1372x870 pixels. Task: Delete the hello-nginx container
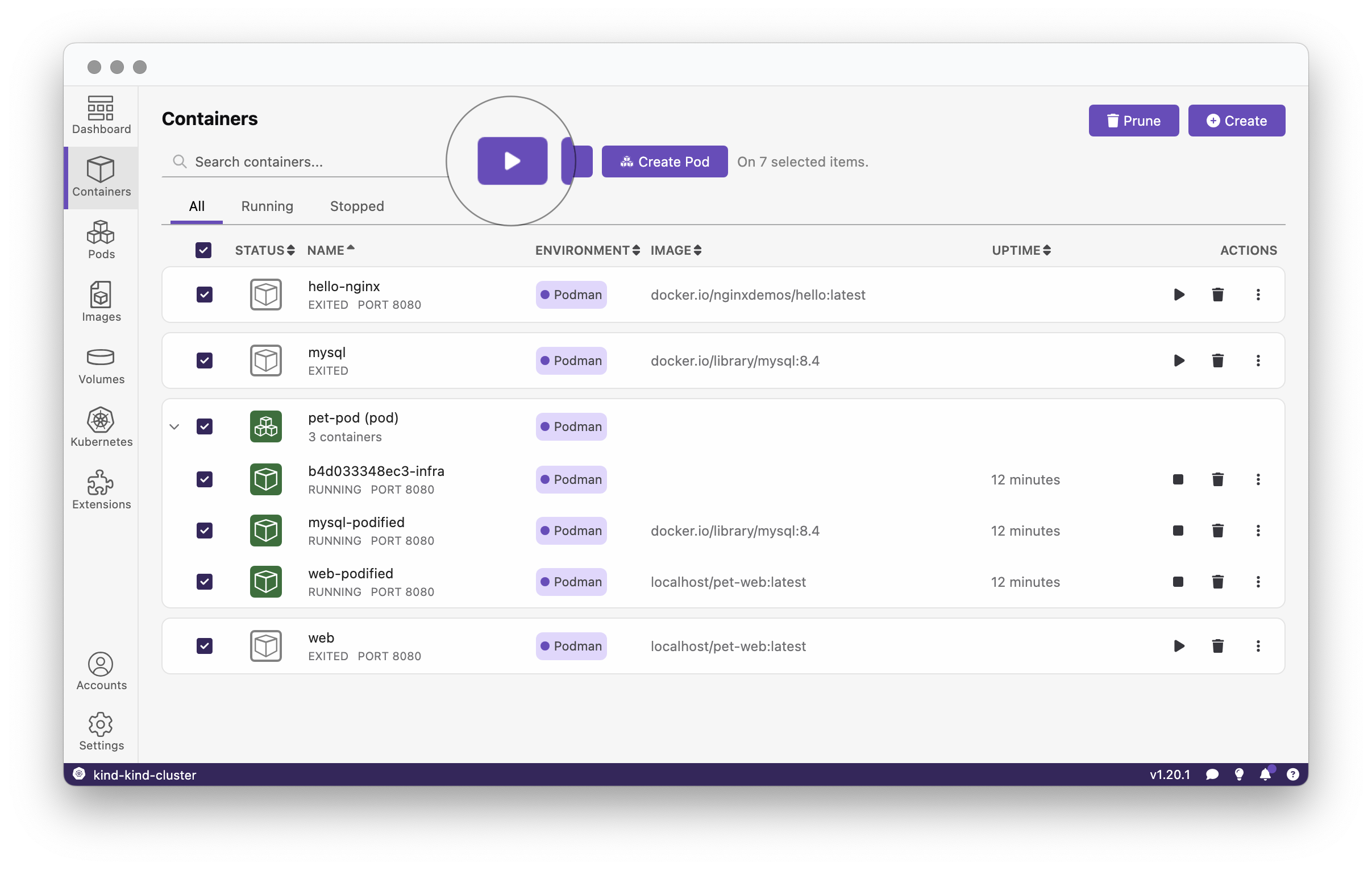point(1217,295)
